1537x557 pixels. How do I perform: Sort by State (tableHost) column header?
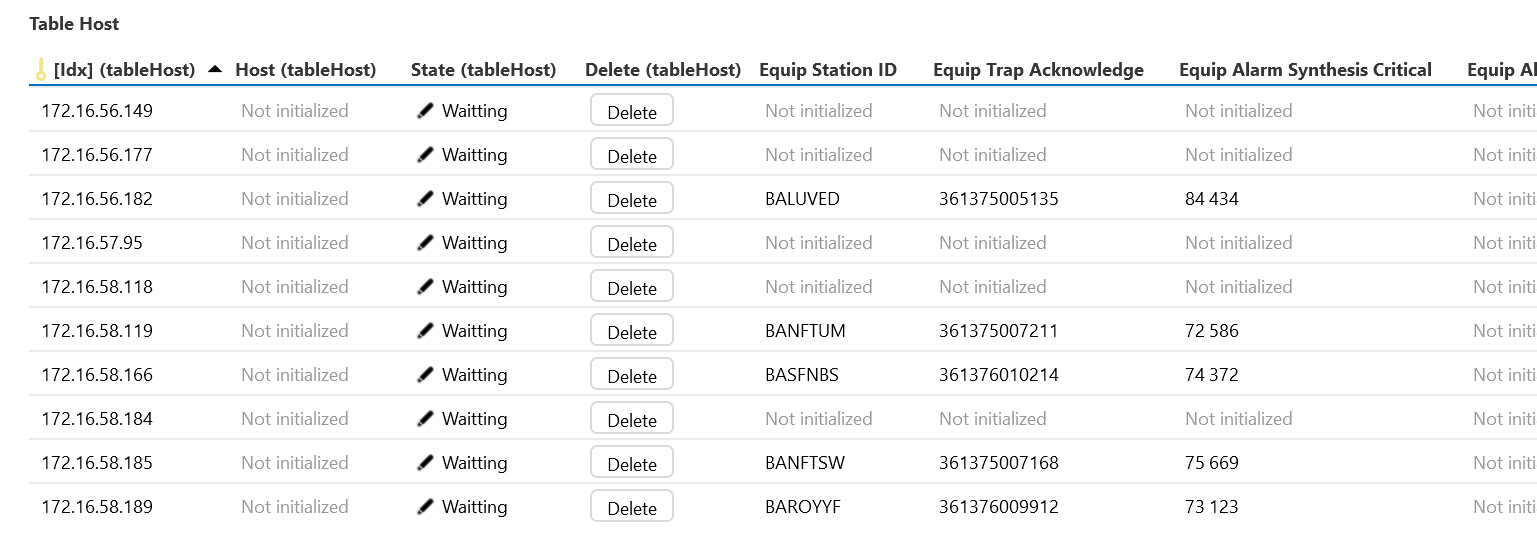[x=483, y=70]
